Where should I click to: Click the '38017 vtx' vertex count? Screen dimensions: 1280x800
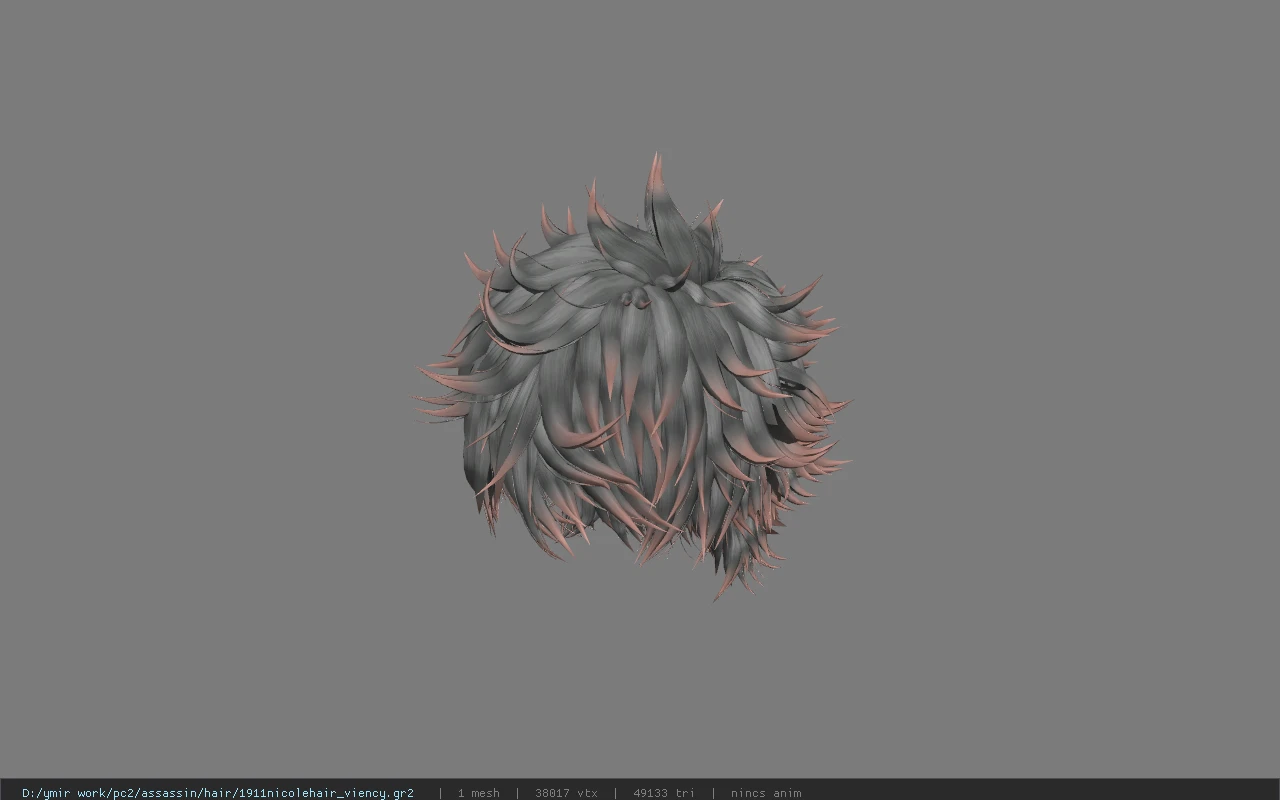566,793
